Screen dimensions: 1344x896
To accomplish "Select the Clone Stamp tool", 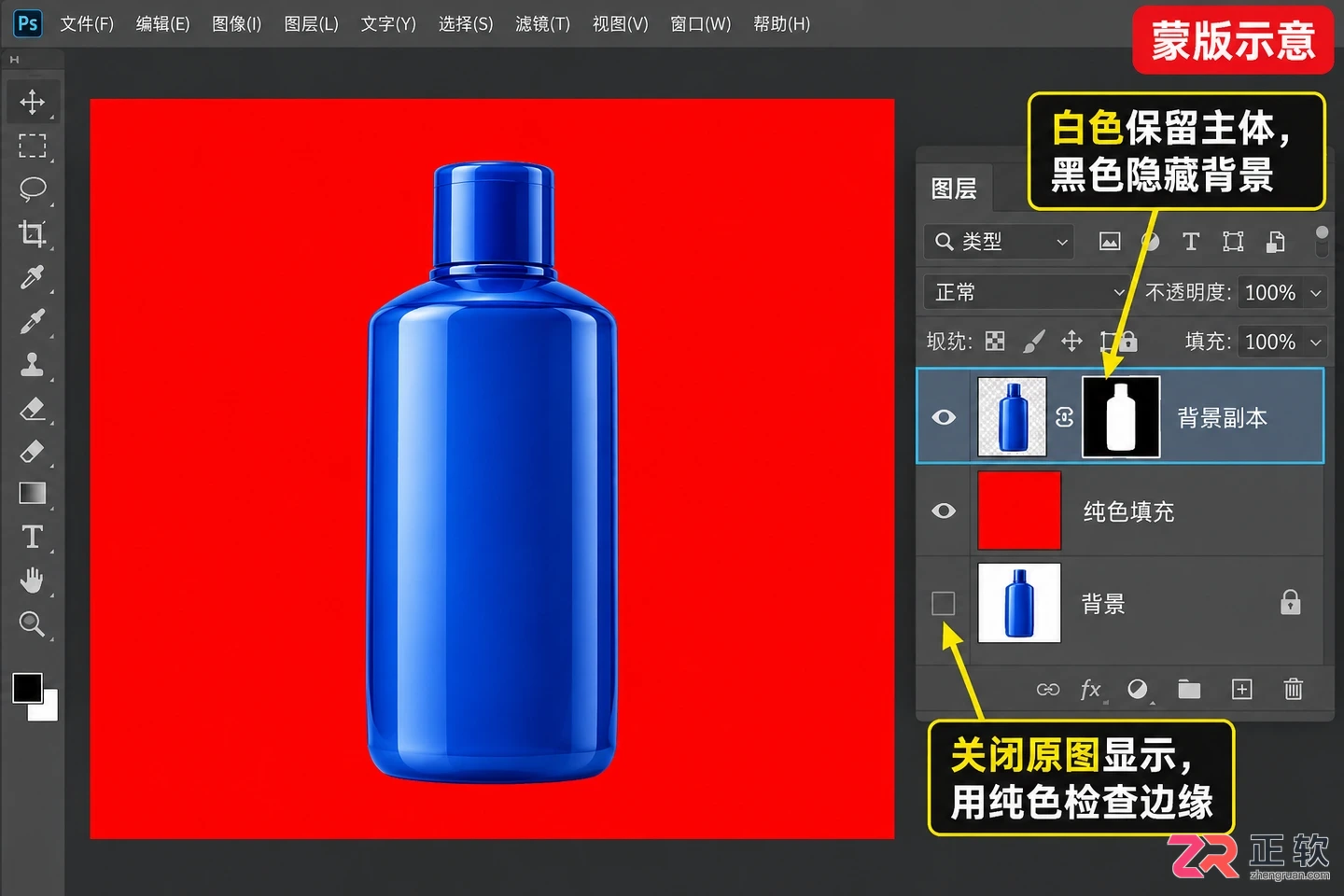I will (33, 364).
